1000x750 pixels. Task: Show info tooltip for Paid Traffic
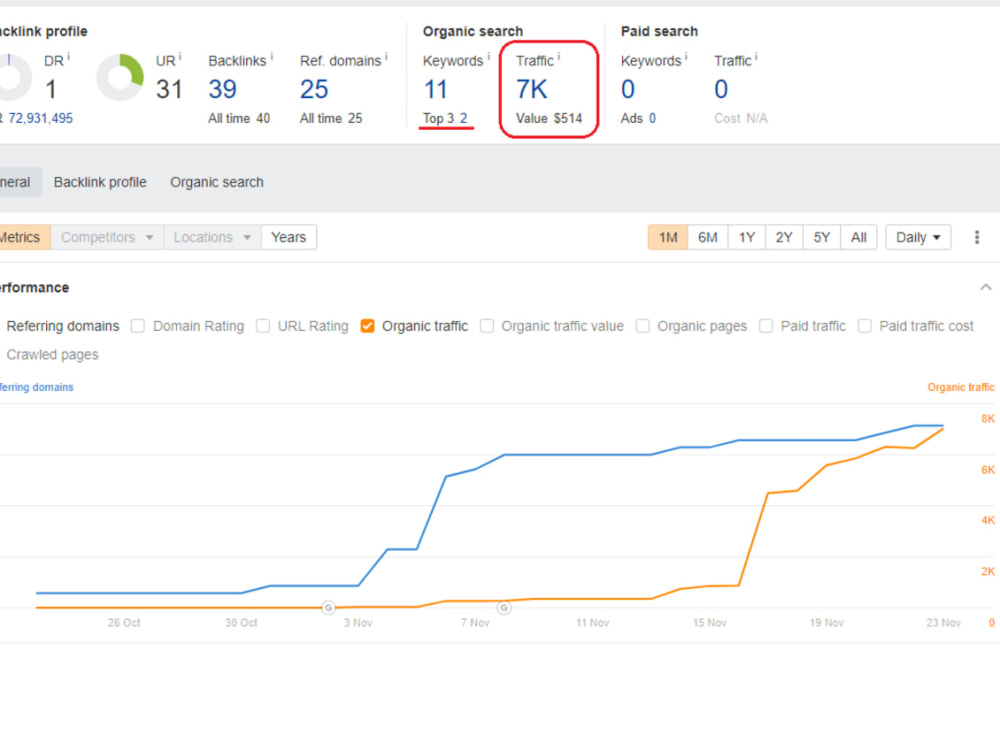pyautogui.click(x=756, y=57)
